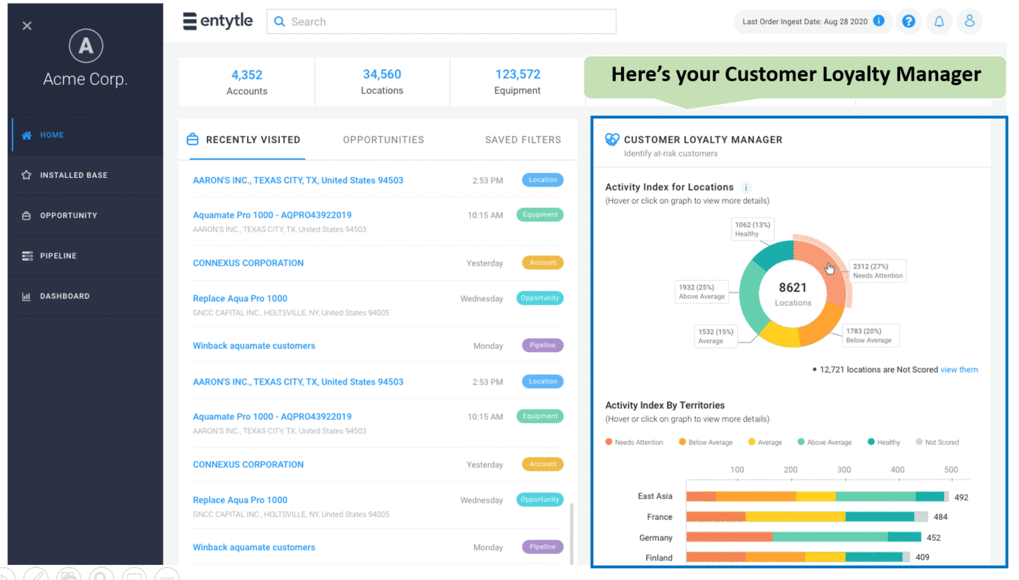Click the Recently Visited list scrollbar
The height and width of the screenshot is (580, 1019).
[571, 533]
